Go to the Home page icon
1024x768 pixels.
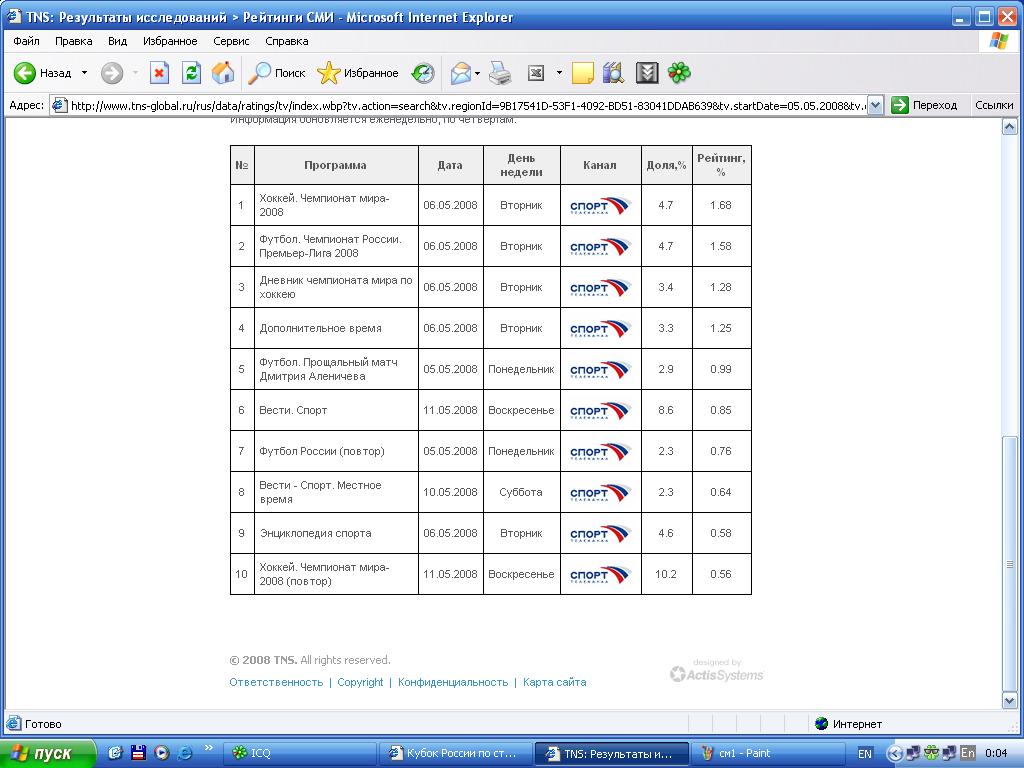click(x=223, y=73)
